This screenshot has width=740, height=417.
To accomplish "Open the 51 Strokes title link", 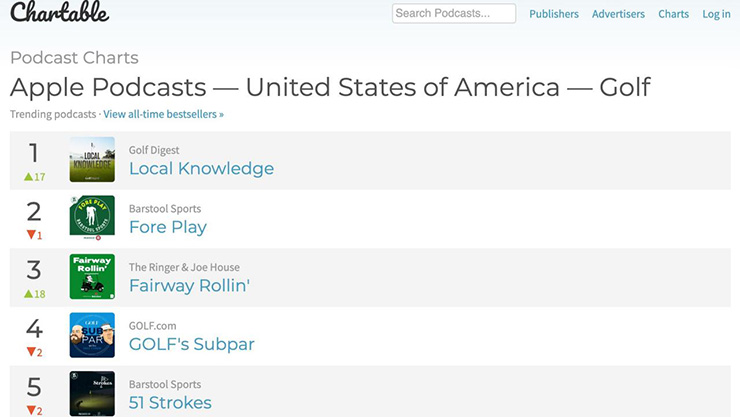I will coord(170,402).
